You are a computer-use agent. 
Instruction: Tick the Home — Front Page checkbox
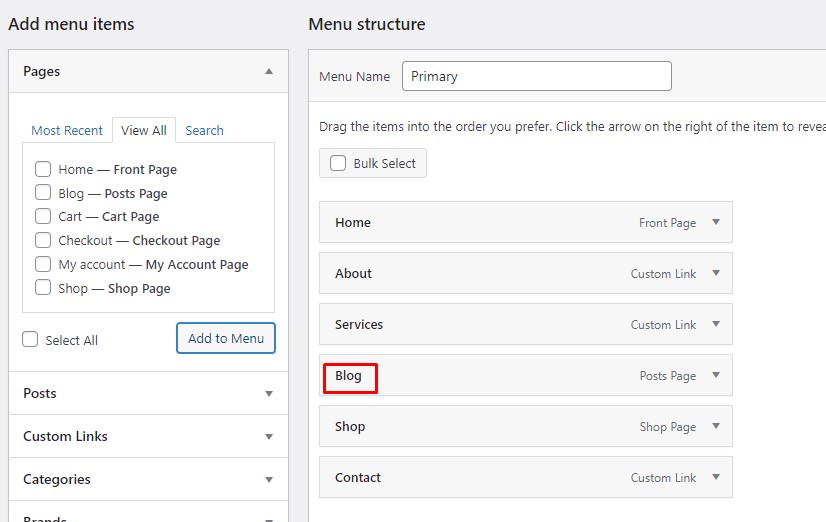point(43,169)
